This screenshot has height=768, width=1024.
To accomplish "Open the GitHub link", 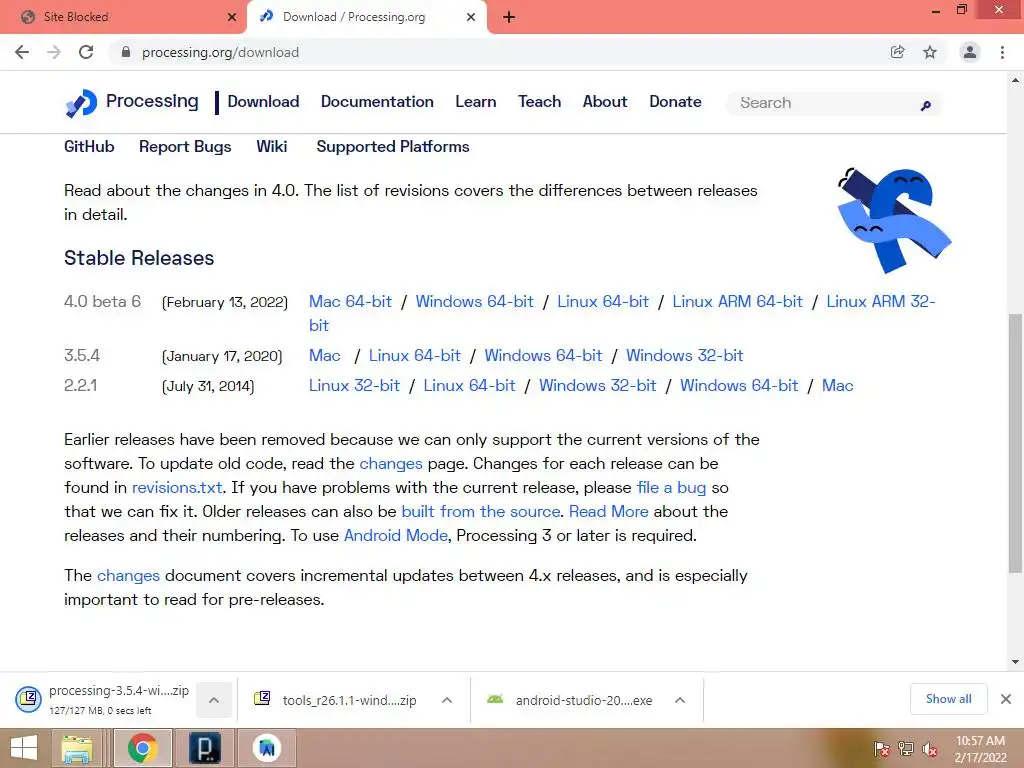I will [89, 147].
